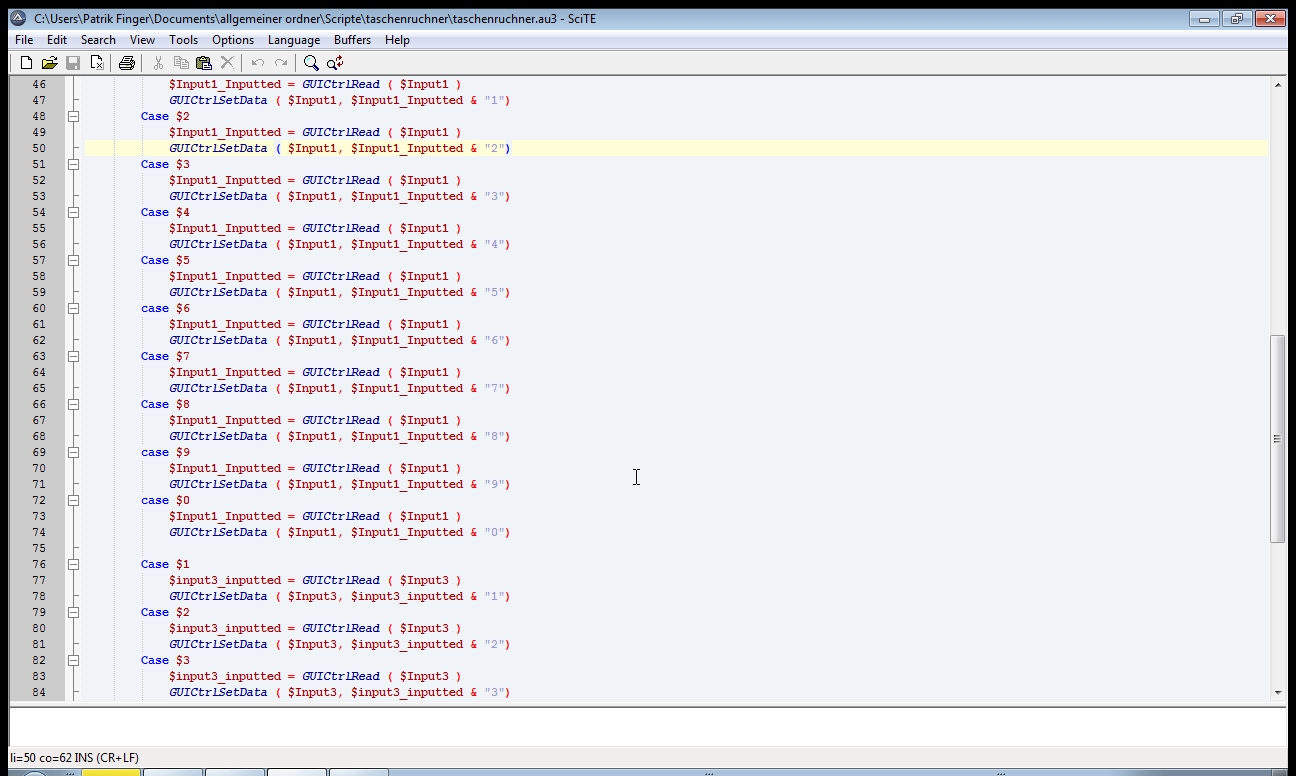Toggle the fold marker at line 76
Screen dimensions: 1296x776
(x=73, y=564)
